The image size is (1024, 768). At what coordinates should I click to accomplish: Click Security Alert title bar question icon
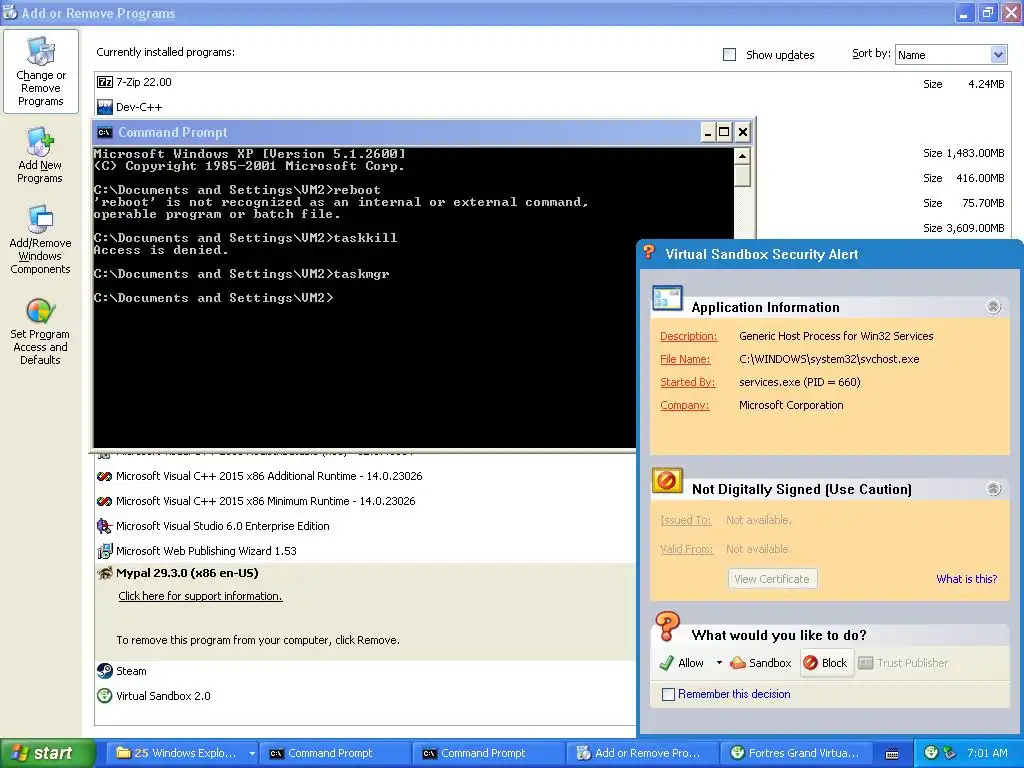tap(649, 252)
